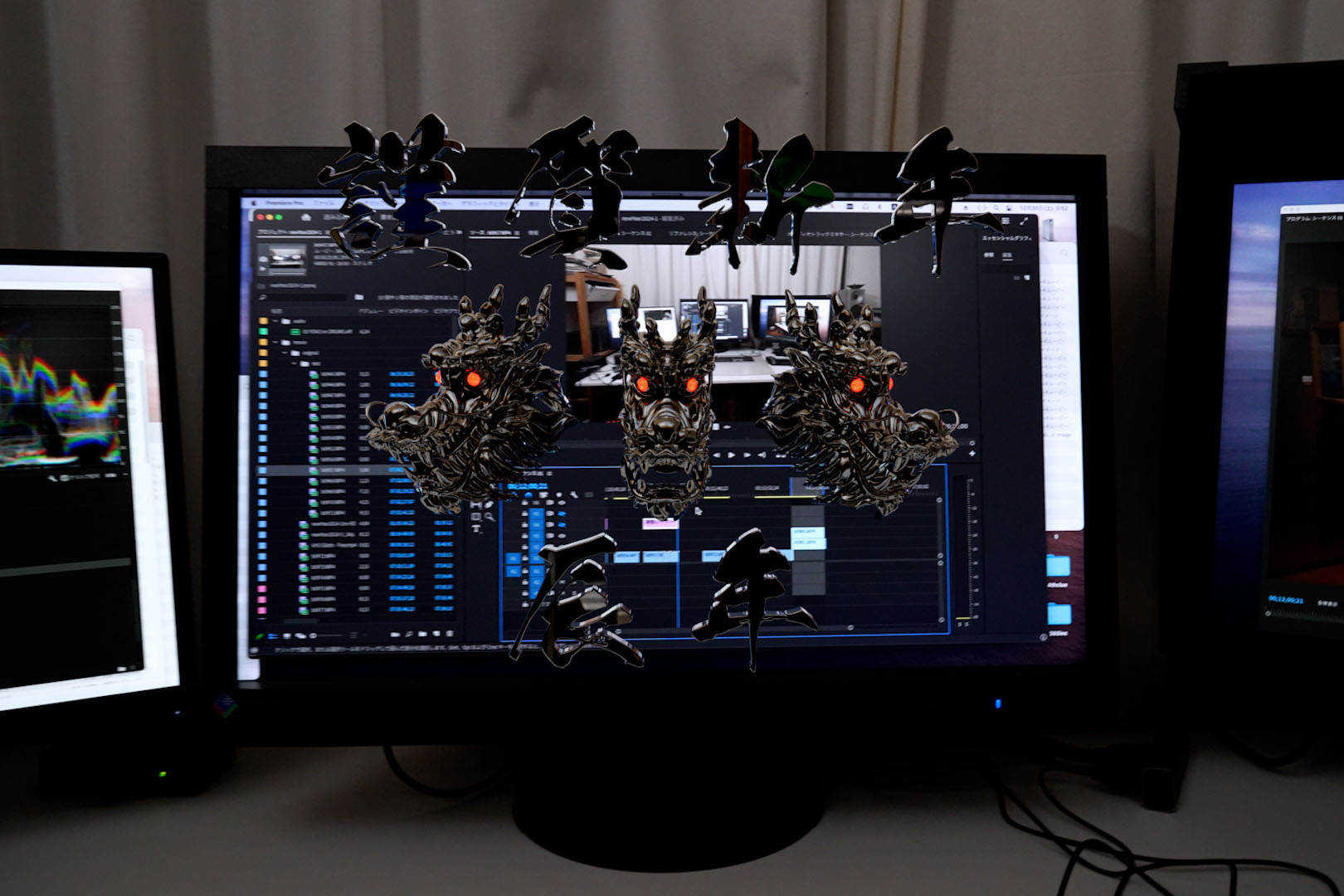Viewport: 1344px width, 896px height.
Task: Click Step Forward in the Program monitor transport
Action: (x=747, y=455)
